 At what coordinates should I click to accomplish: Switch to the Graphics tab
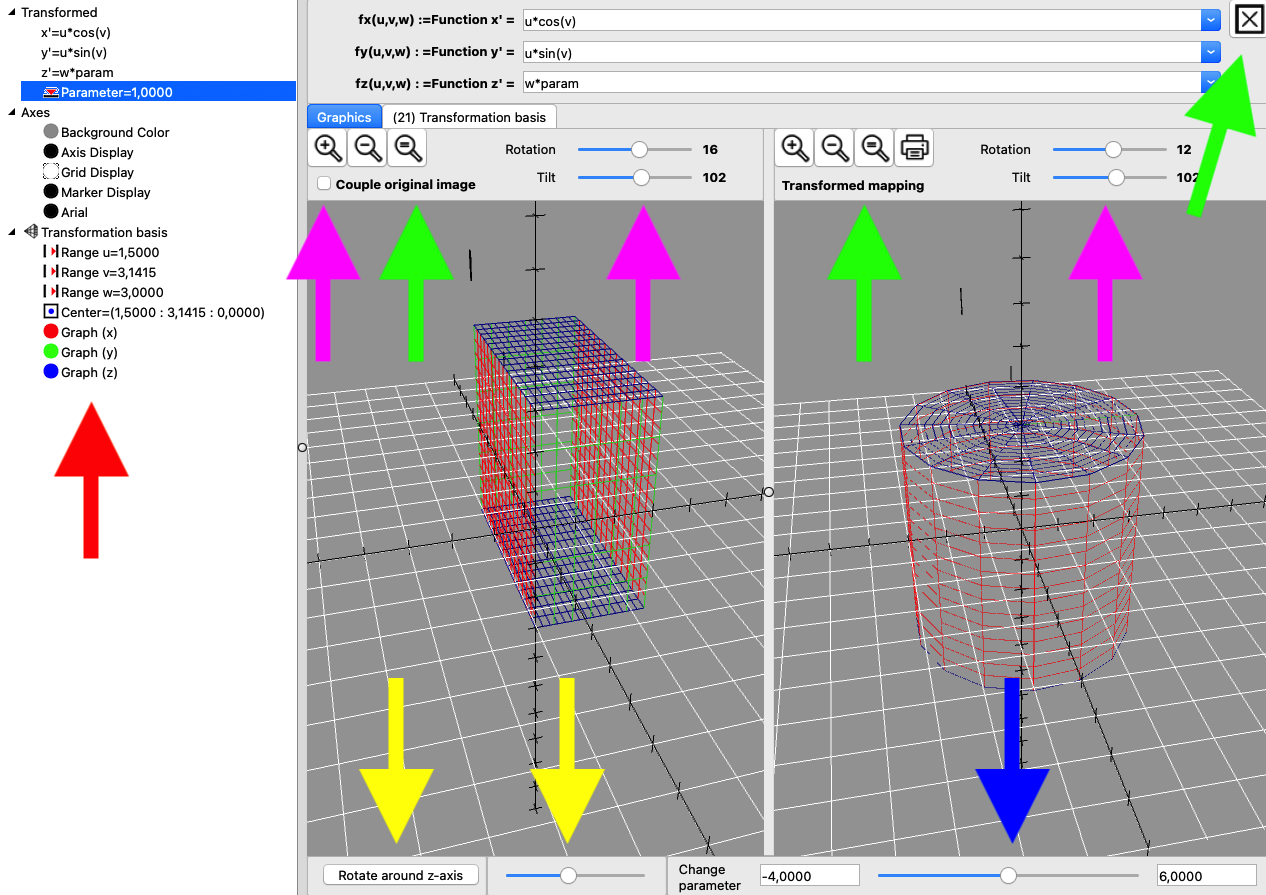(x=344, y=117)
